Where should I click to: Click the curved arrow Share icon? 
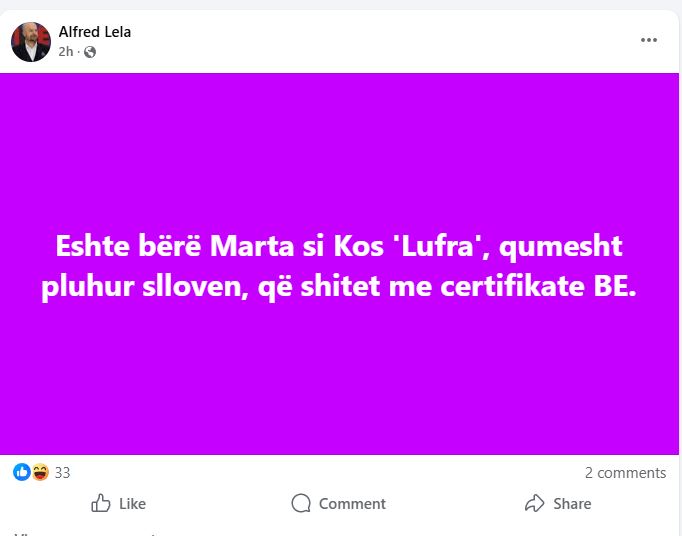pyautogui.click(x=535, y=503)
